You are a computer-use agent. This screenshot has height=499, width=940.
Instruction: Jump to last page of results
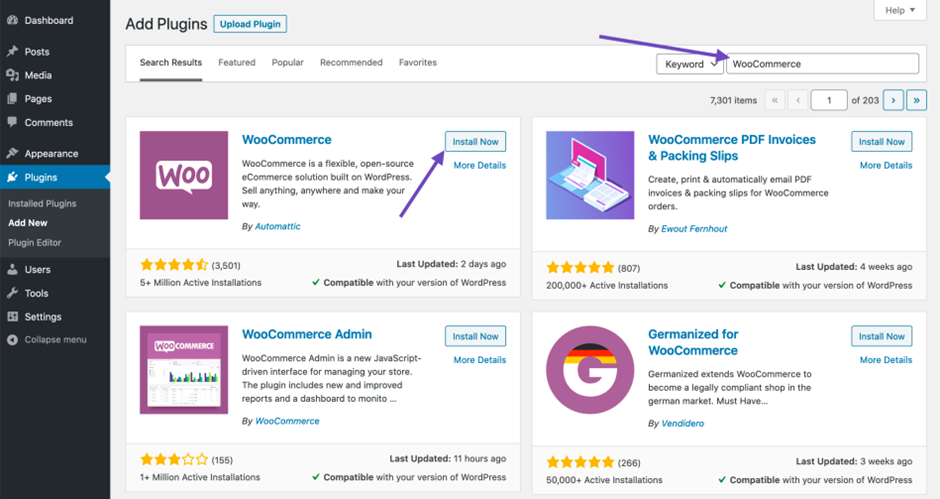[917, 100]
